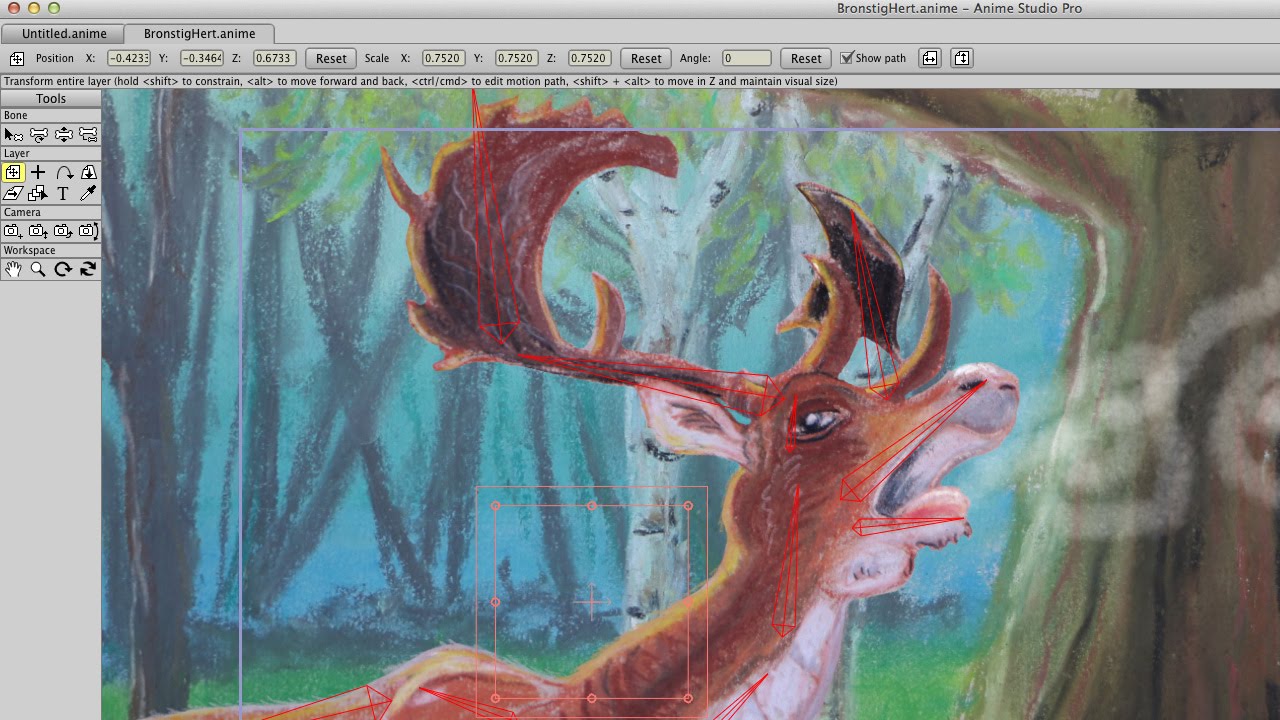Click the Scale X input field
1280x720 pixels.
[x=444, y=58]
